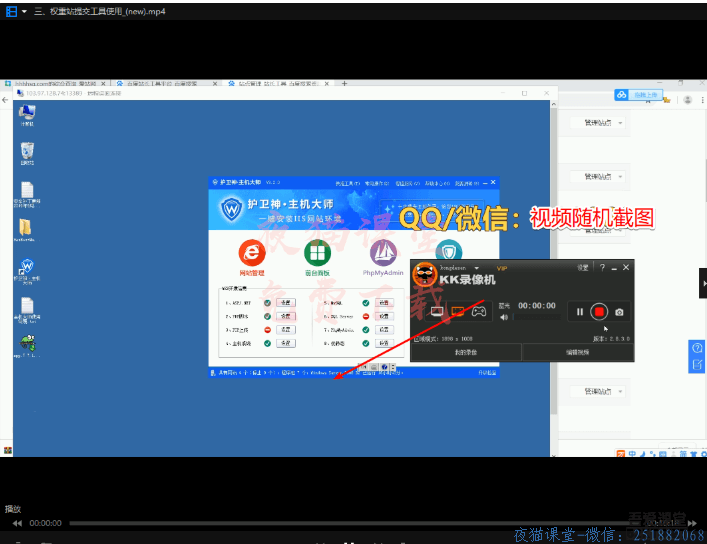The width and height of the screenshot is (707, 544).
Task: Open a new browser tab with the plus button
Action: [x=344, y=83]
